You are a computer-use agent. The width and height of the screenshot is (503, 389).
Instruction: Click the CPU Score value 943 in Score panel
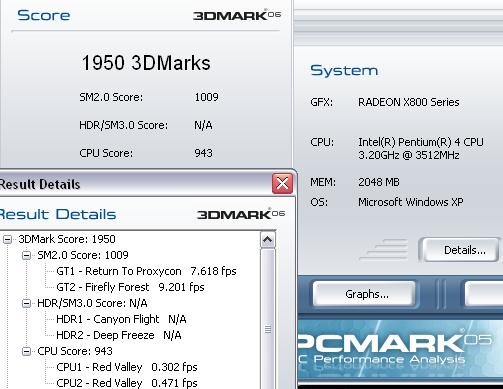tap(203, 153)
